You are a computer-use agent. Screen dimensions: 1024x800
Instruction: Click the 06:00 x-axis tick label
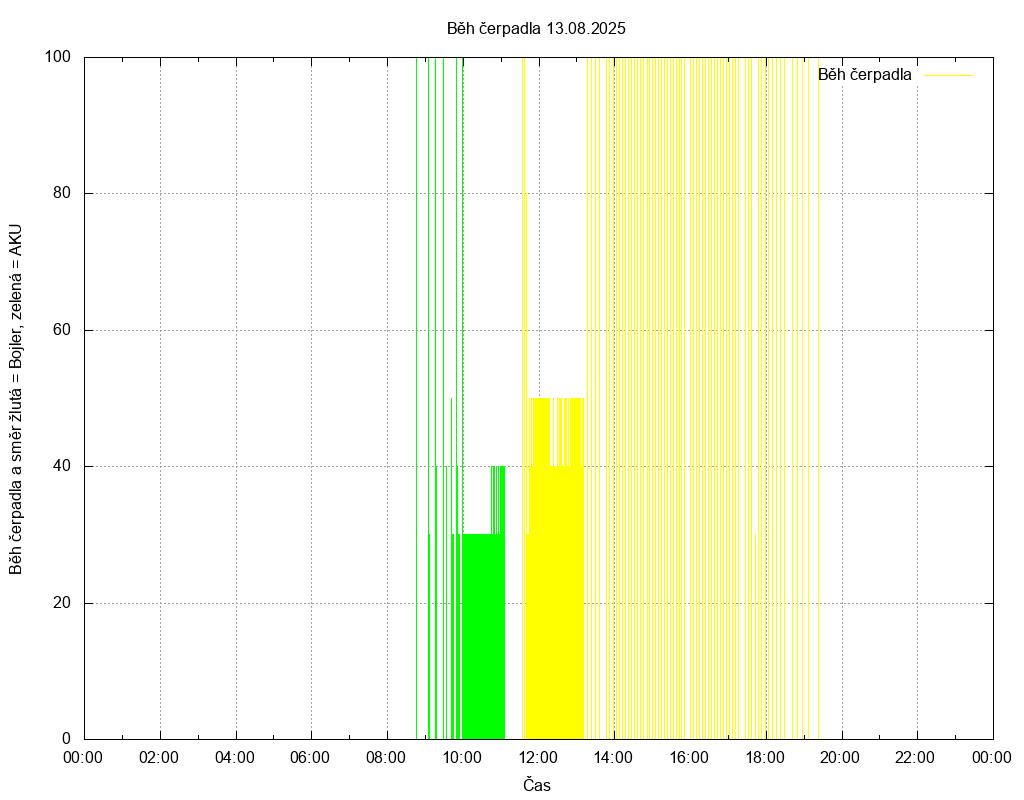pos(310,758)
